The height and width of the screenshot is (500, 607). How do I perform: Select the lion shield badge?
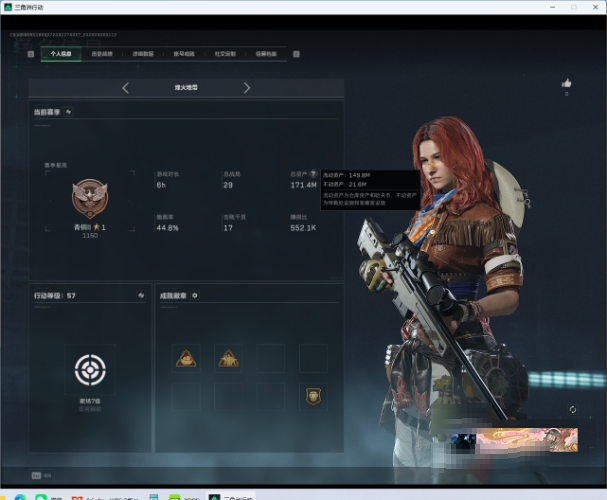(x=313, y=397)
